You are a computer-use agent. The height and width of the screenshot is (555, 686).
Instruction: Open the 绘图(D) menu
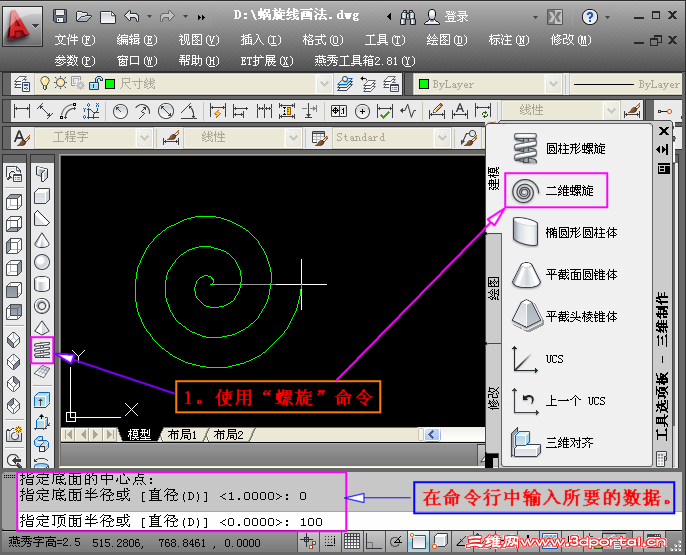(447, 40)
